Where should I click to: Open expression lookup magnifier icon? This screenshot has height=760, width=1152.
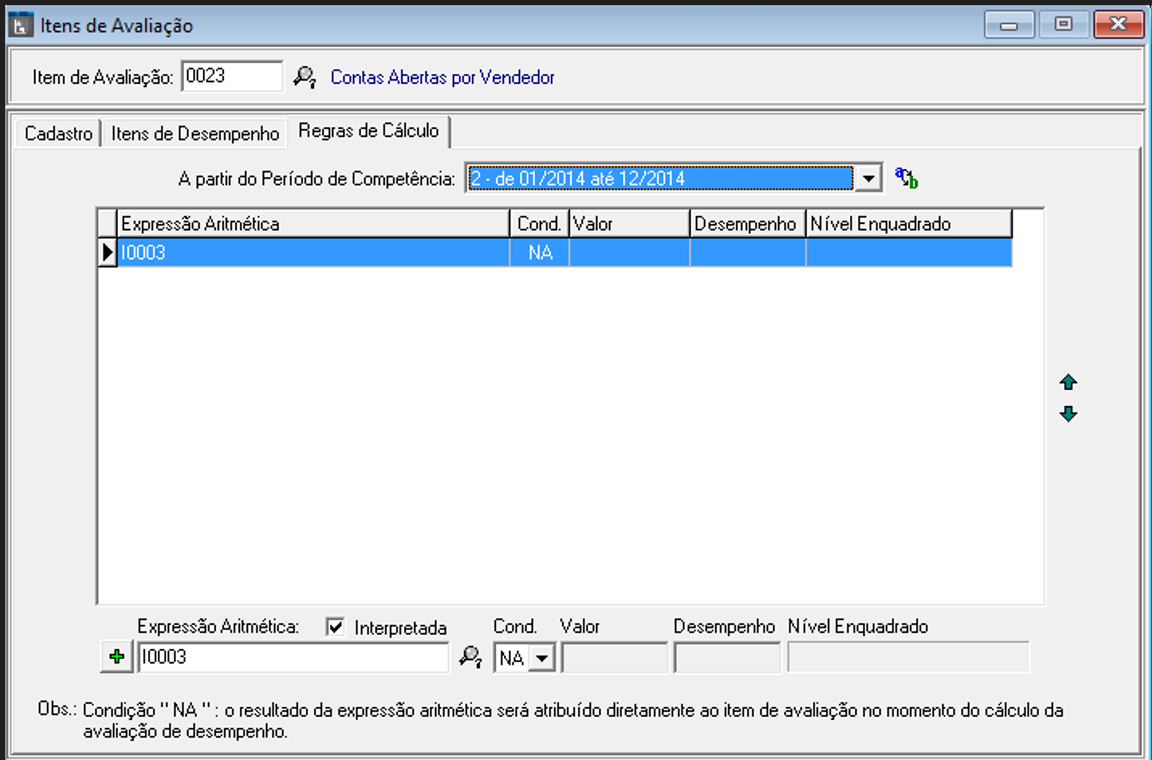(470, 657)
